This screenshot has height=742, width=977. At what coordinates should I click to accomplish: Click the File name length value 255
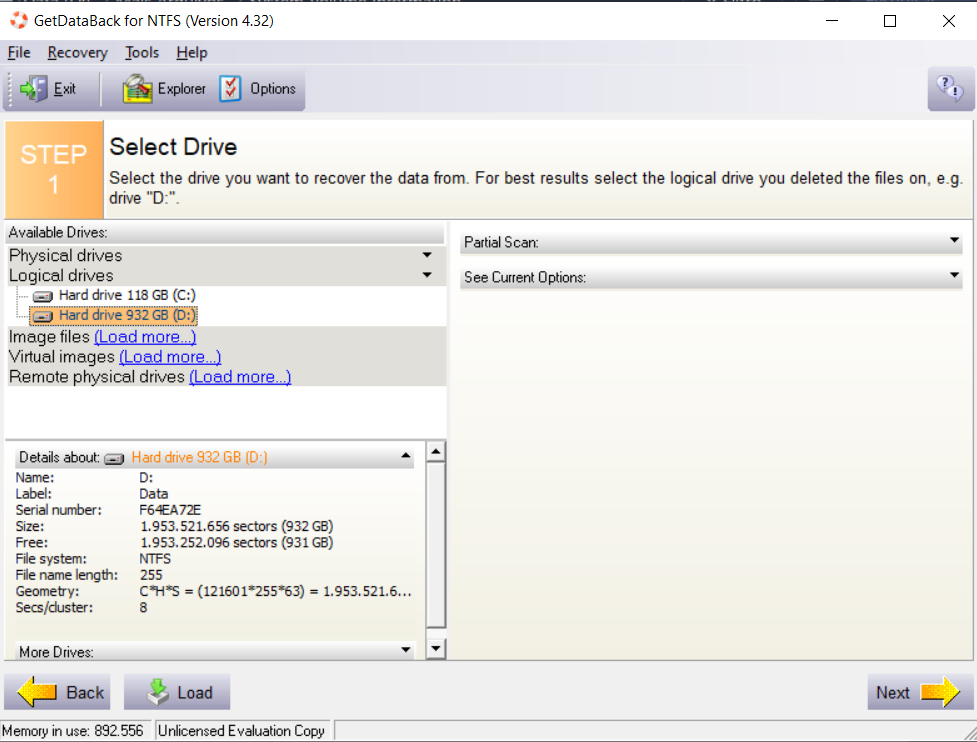click(x=151, y=575)
